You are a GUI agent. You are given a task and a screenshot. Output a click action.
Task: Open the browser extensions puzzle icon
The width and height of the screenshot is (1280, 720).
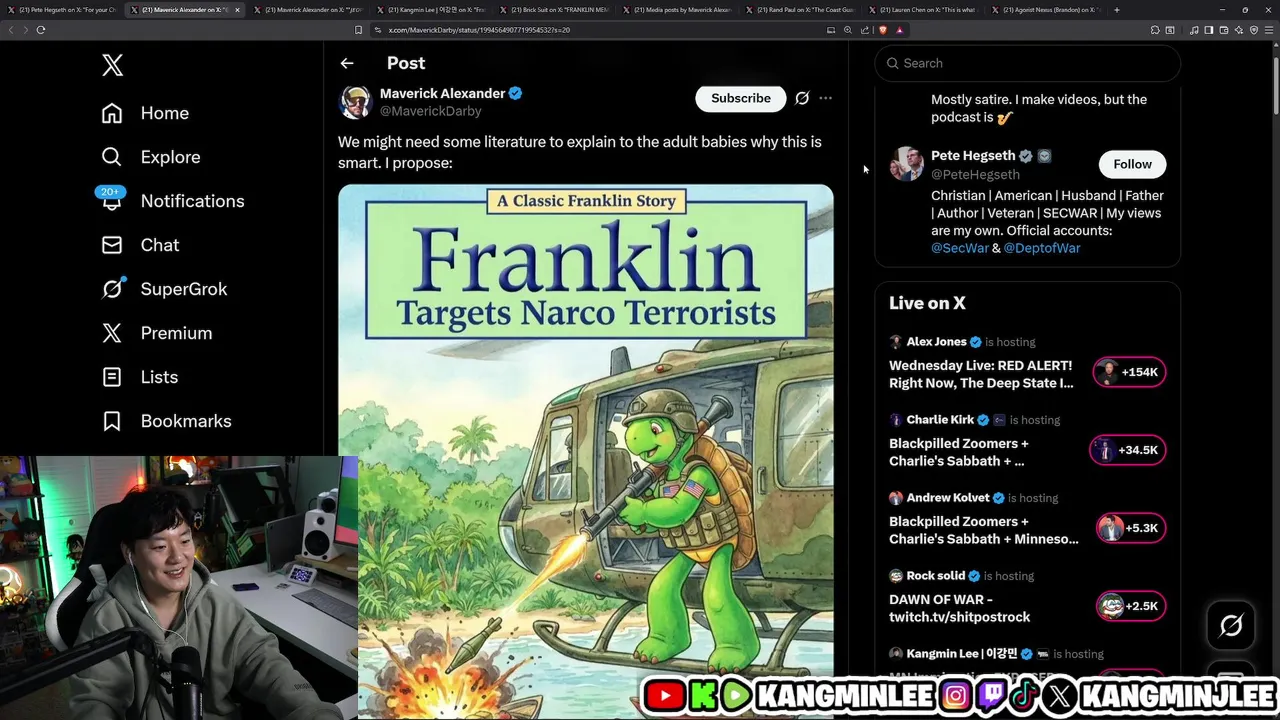point(1154,30)
